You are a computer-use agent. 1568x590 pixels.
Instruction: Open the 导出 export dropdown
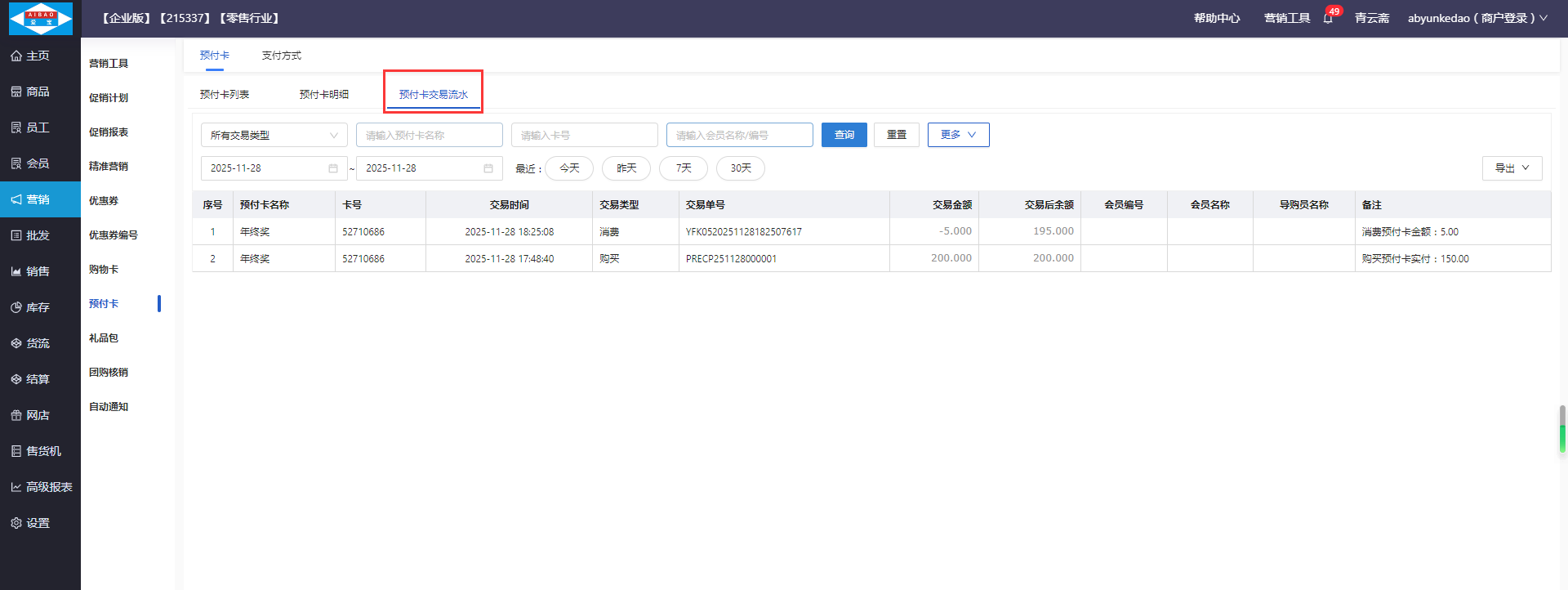tap(1512, 168)
